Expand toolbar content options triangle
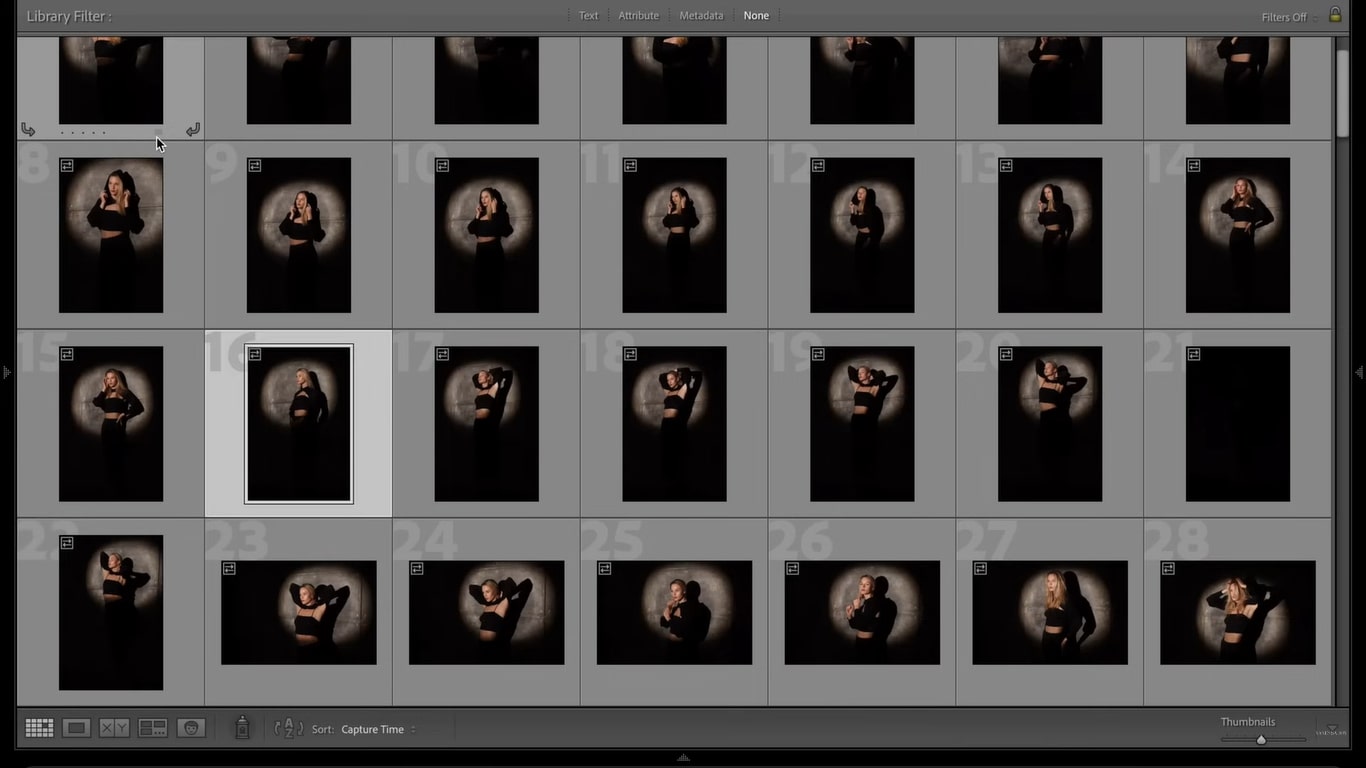1366x768 pixels. pyautogui.click(x=1331, y=729)
